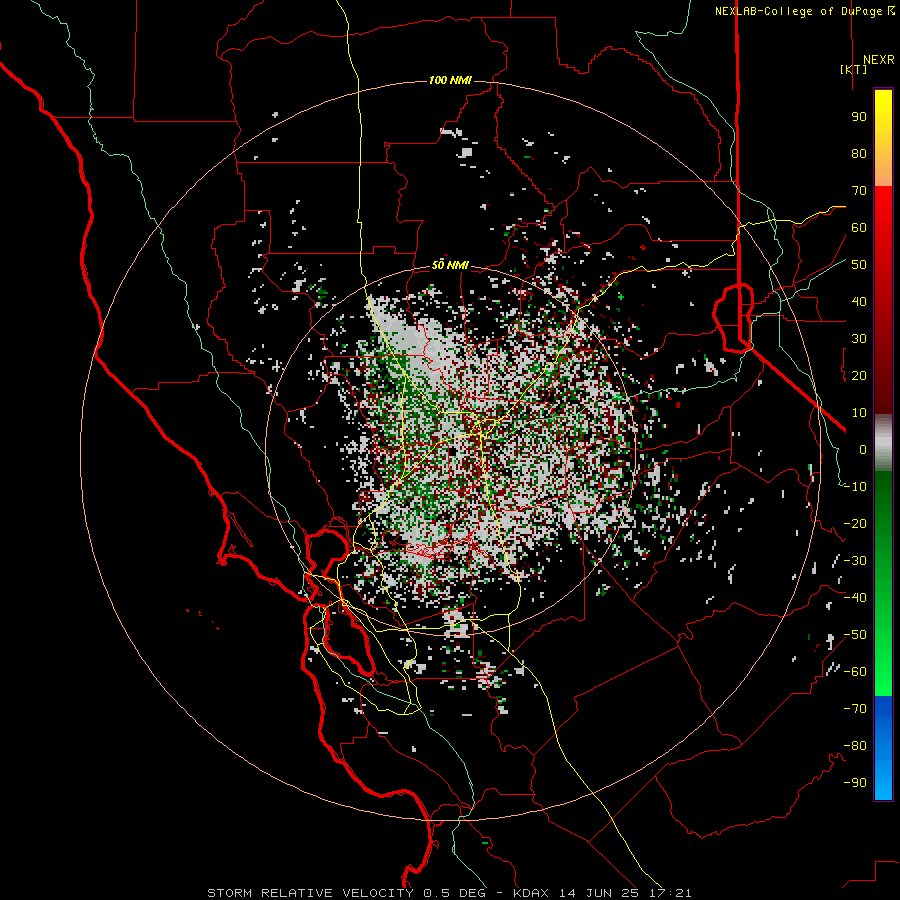Click the -30 value on the velocity scale
Viewport: 900px width, 900px height.
tap(855, 561)
